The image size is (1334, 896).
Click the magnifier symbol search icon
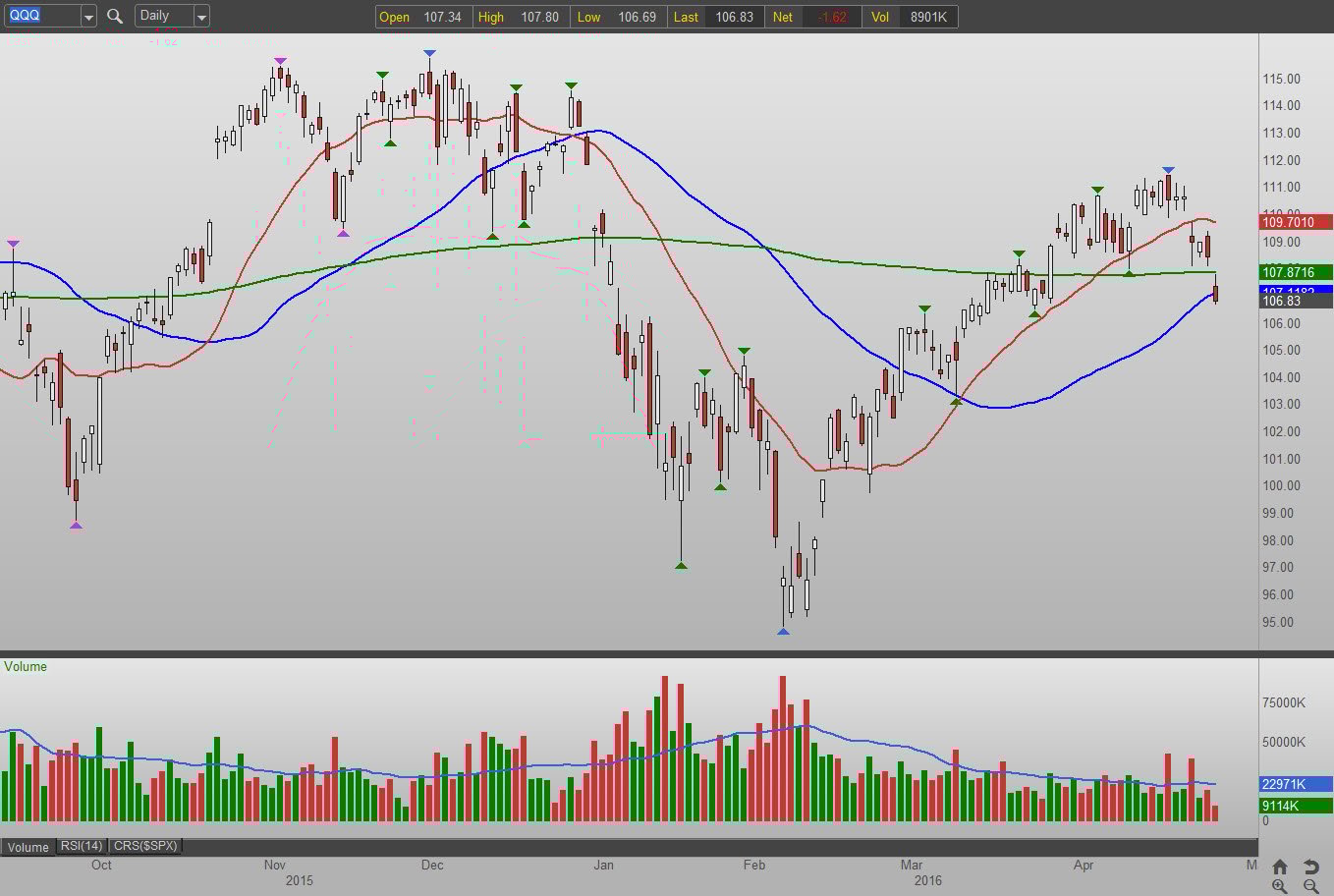pos(114,16)
